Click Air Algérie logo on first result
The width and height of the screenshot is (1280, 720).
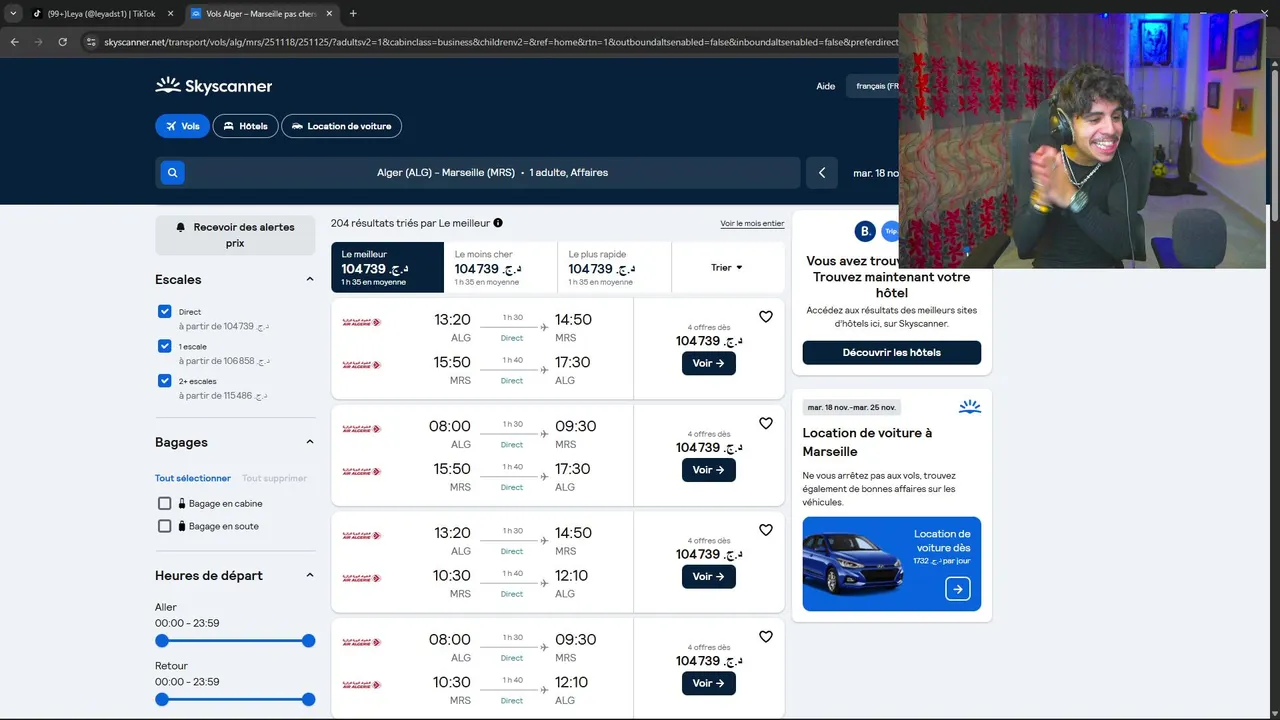pos(362,322)
